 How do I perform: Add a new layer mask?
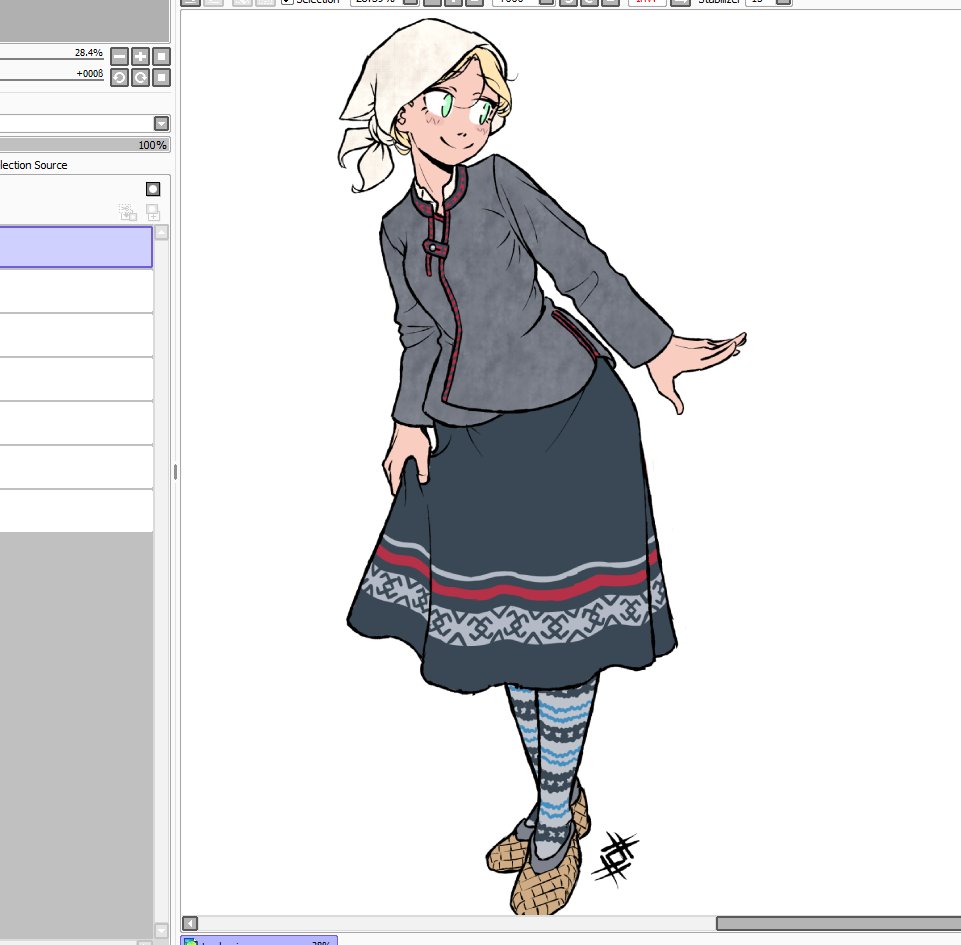(x=153, y=189)
